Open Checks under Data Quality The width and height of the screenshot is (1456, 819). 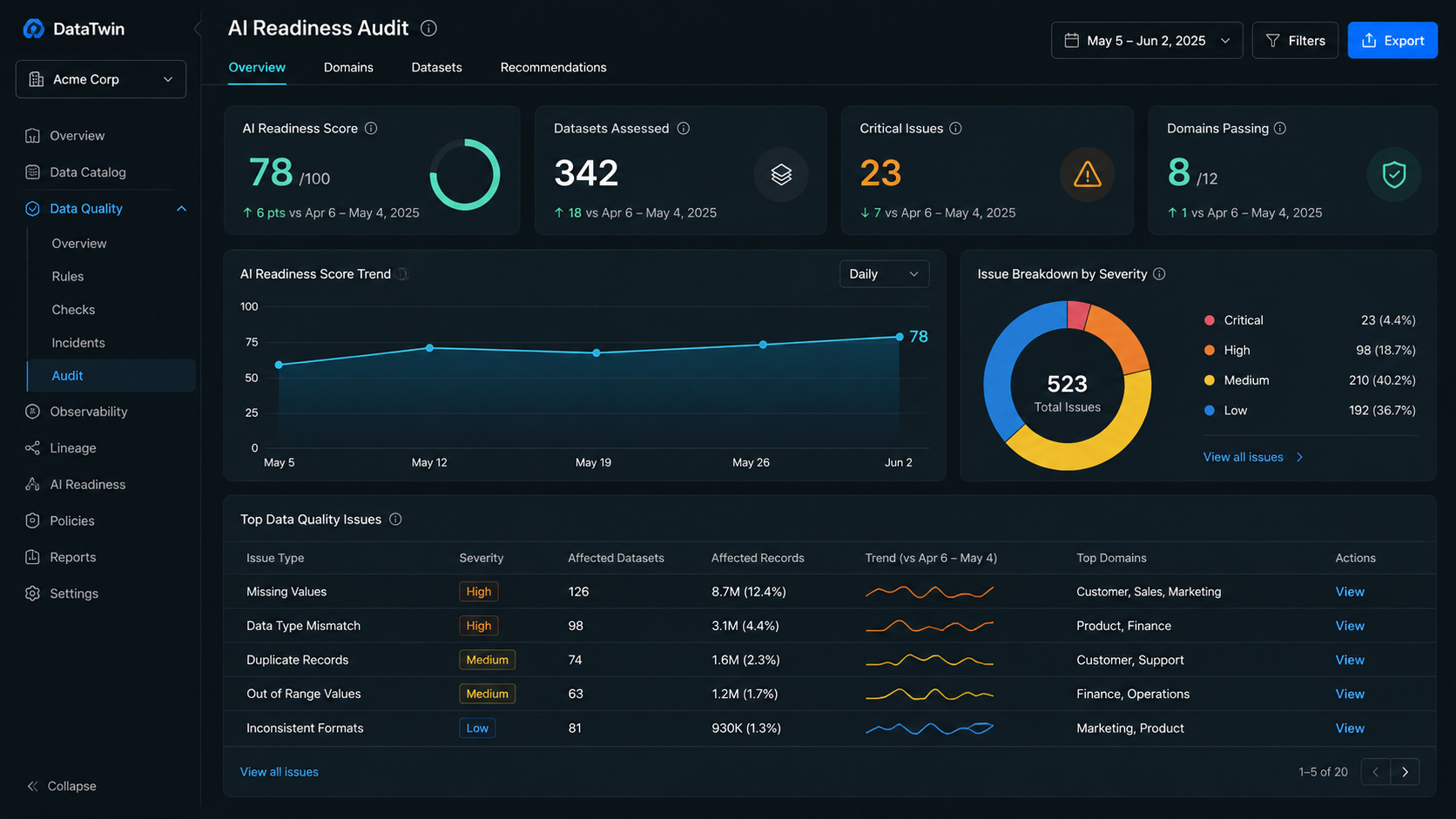pos(73,310)
